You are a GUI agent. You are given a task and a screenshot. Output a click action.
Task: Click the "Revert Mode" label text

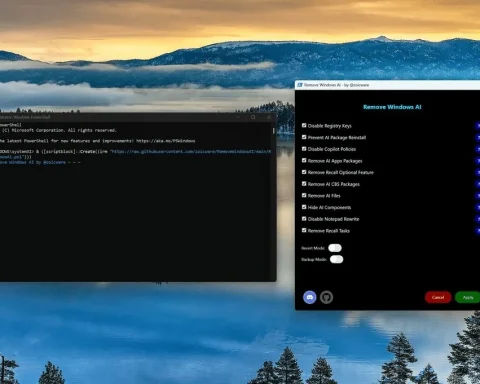(x=313, y=248)
